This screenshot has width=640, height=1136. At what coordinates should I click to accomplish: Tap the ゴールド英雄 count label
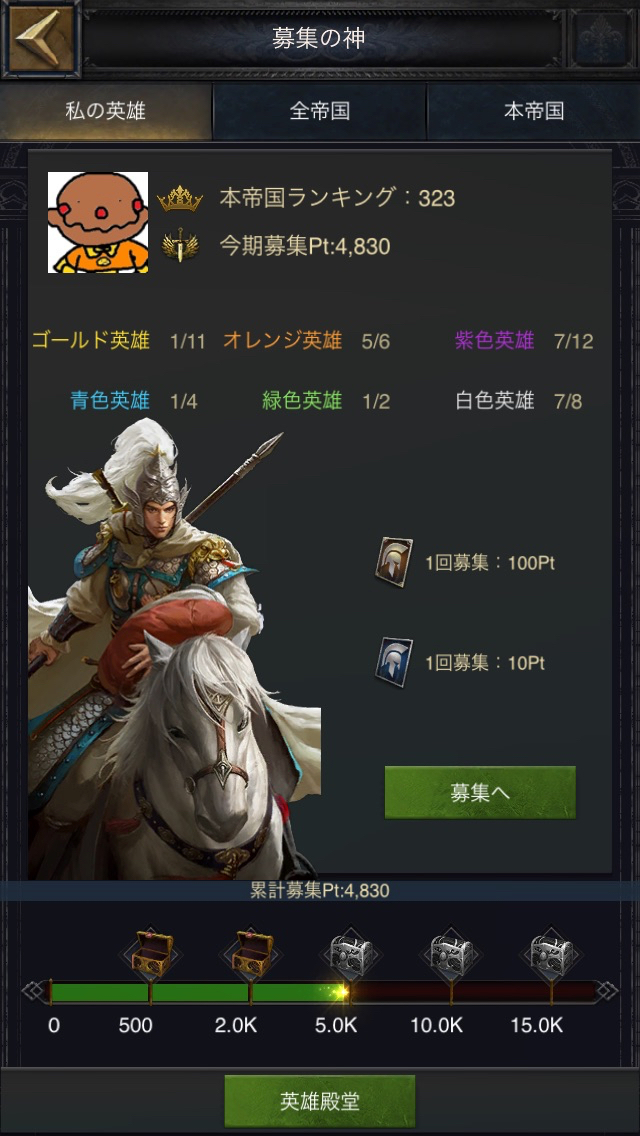click(118, 341)
